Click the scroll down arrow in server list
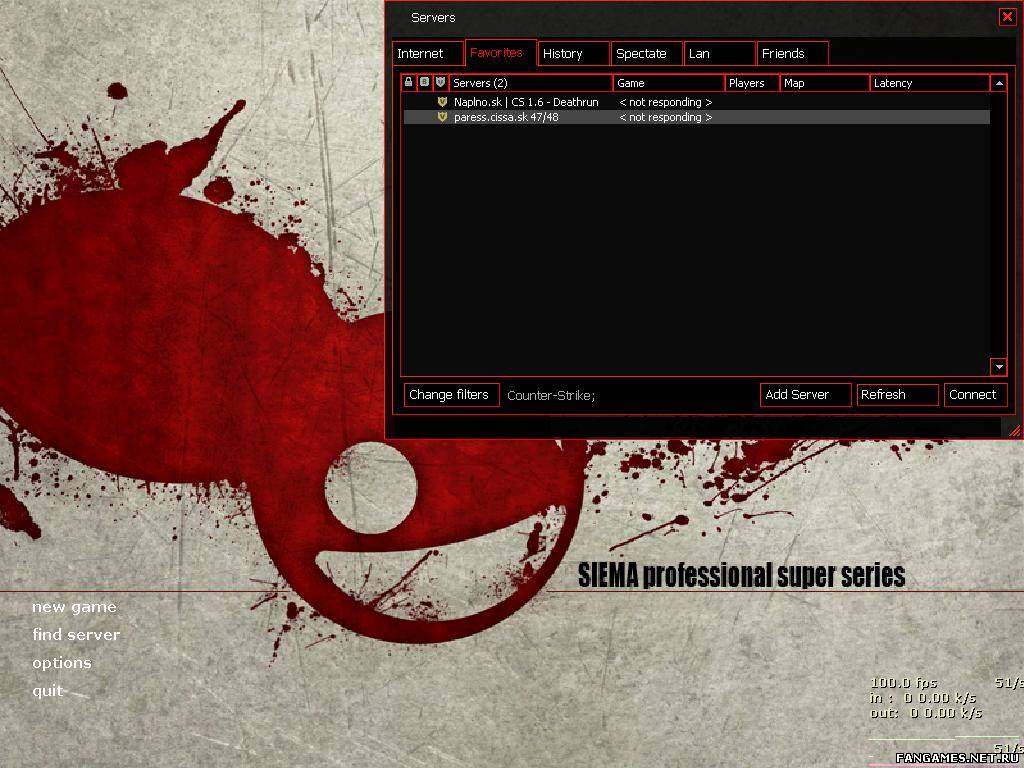Viewport: 1024px width, 768px height. pyautogui.click(x=999, y=366)
